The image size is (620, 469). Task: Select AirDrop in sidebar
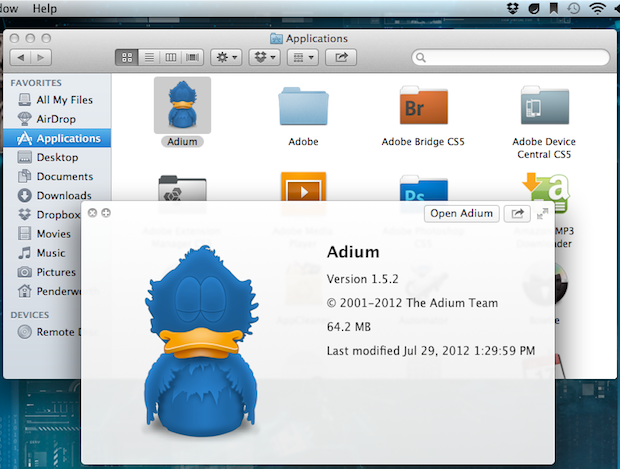click(57, 119)
